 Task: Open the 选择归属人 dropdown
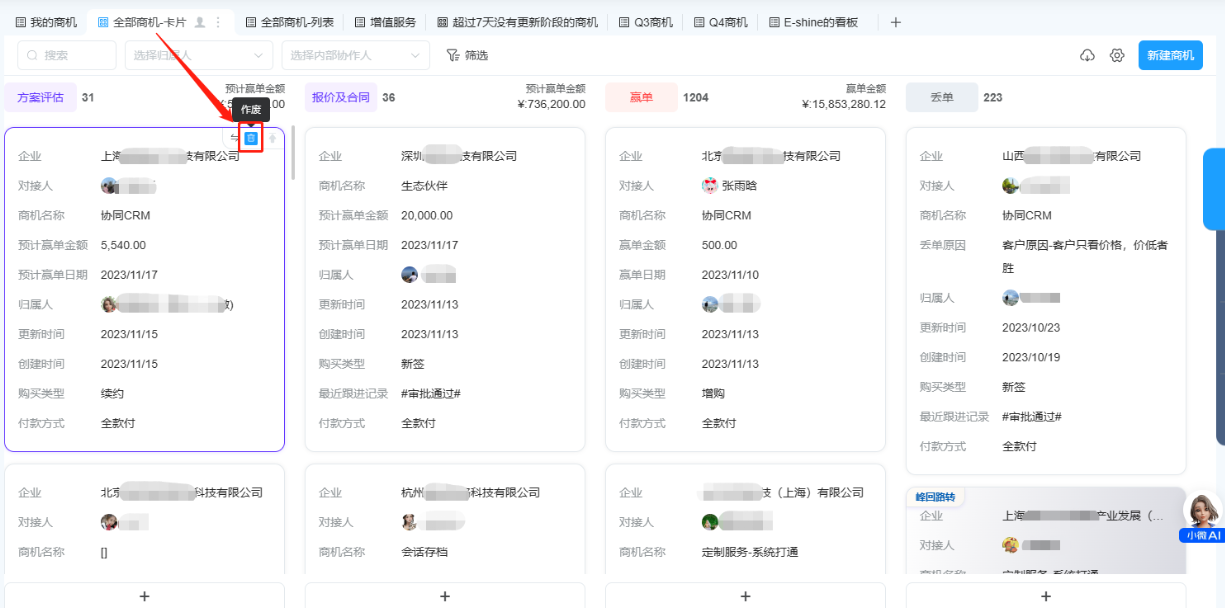click(x=199, y=55)
